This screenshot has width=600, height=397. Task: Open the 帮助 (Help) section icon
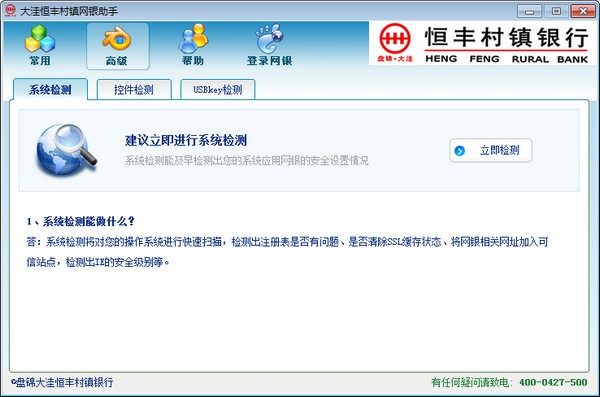pos(193,46)
